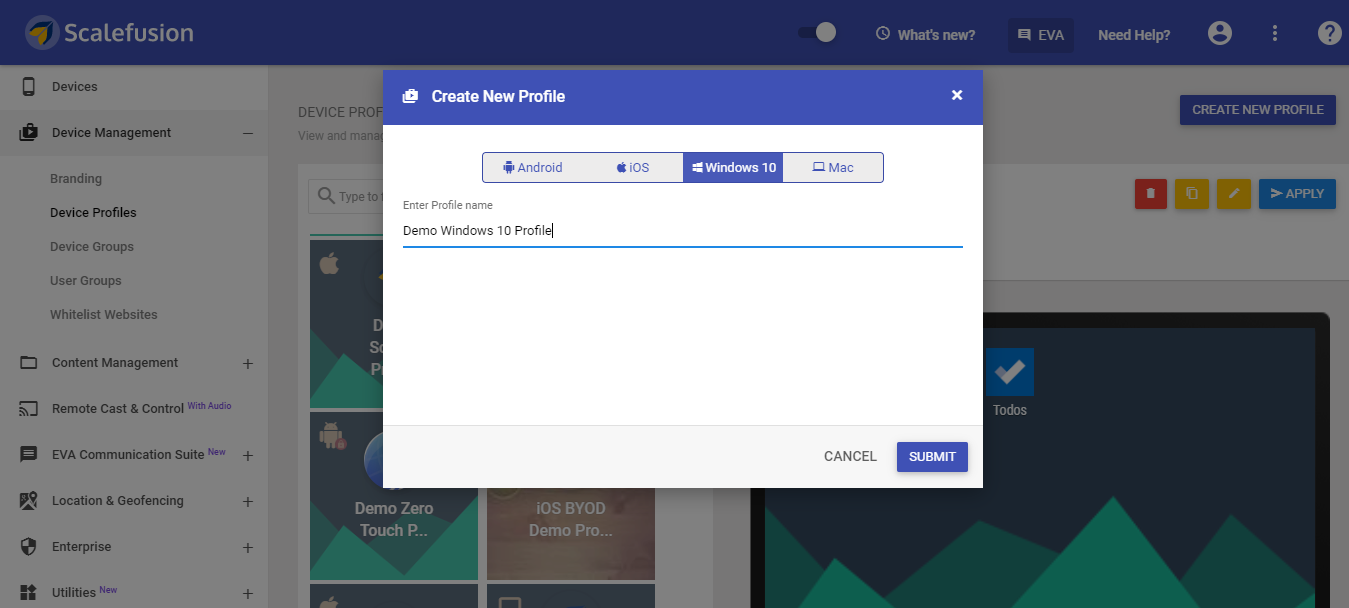Open the user account icon
Image resolution: width=1349 pixels, height=608 pixels.
pos(1219,33)
